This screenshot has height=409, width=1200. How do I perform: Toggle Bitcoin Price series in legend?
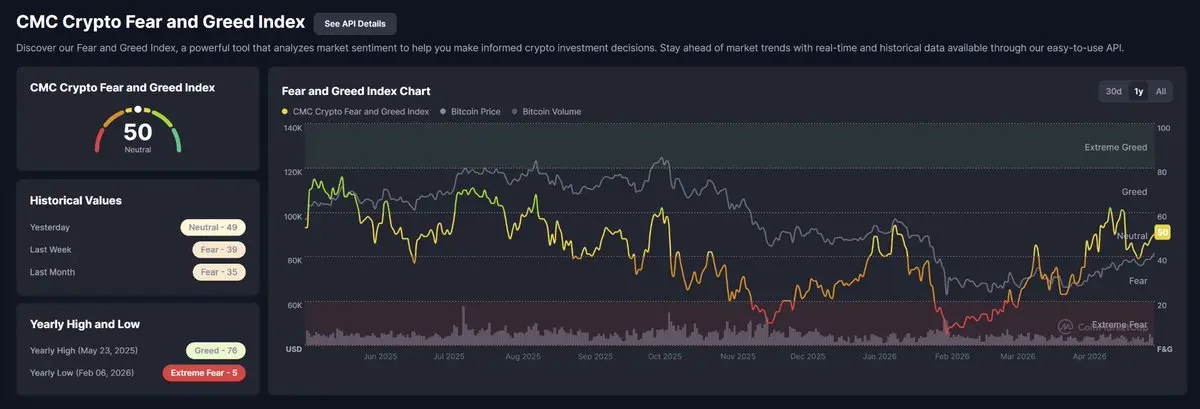click(469, 112)
